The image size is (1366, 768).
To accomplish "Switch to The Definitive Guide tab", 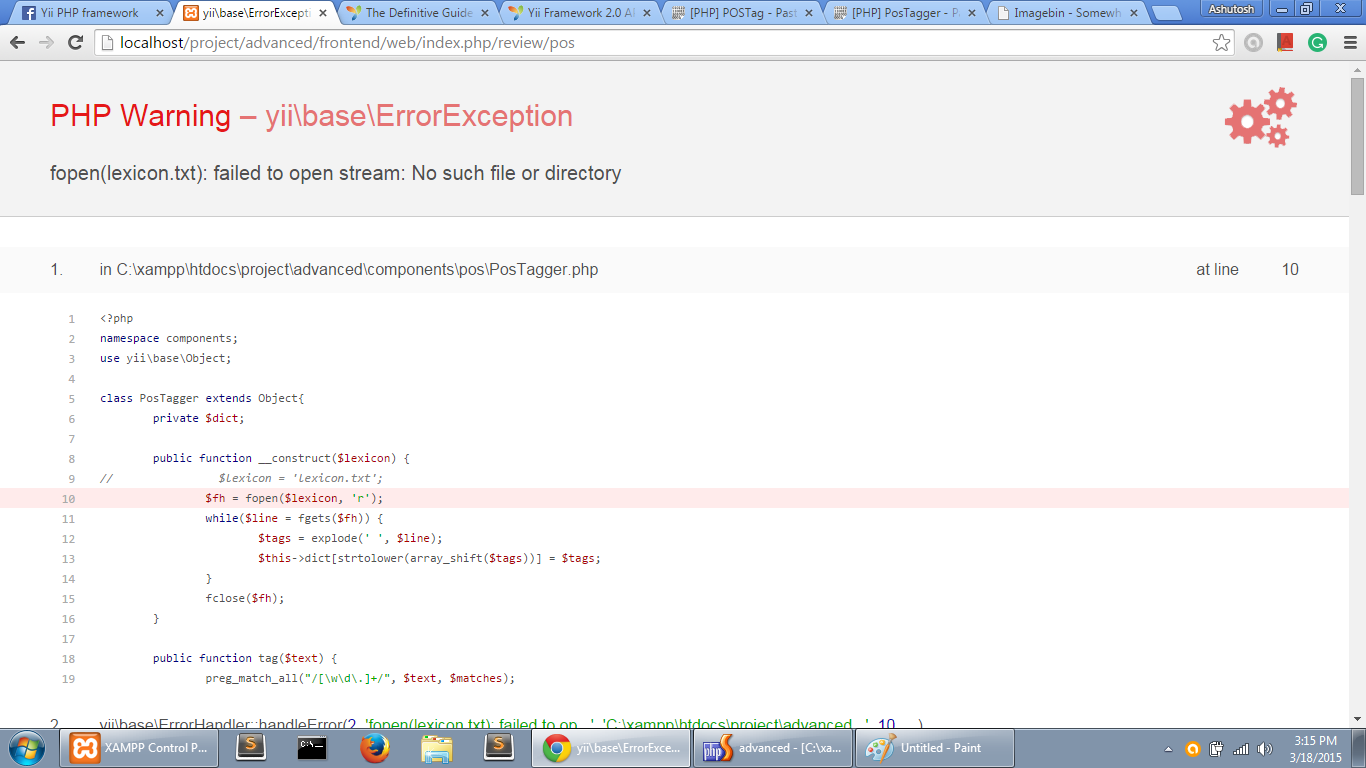I will [x=417, y=13].
